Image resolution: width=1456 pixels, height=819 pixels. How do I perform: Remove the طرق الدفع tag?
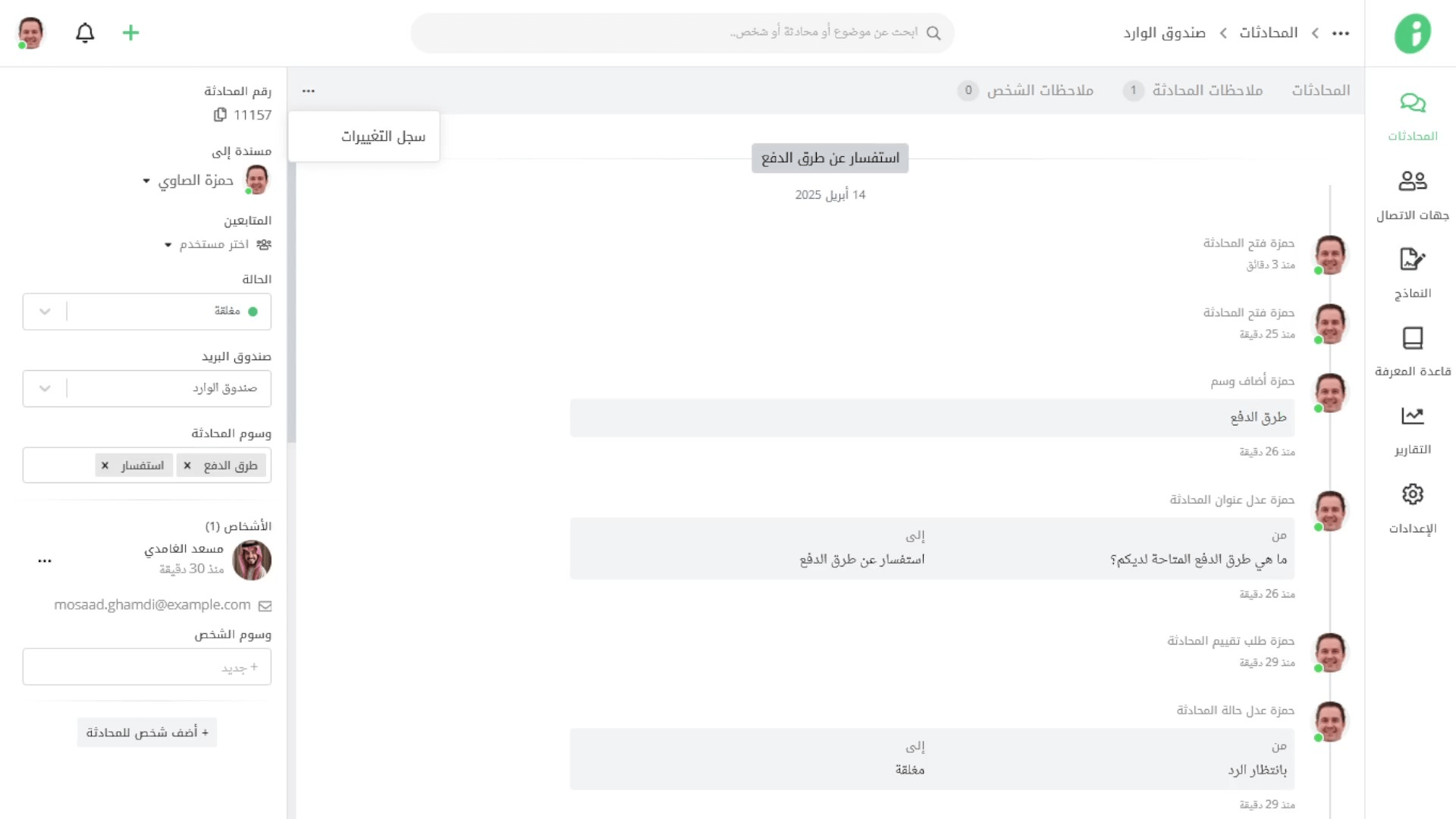(187, 466)
